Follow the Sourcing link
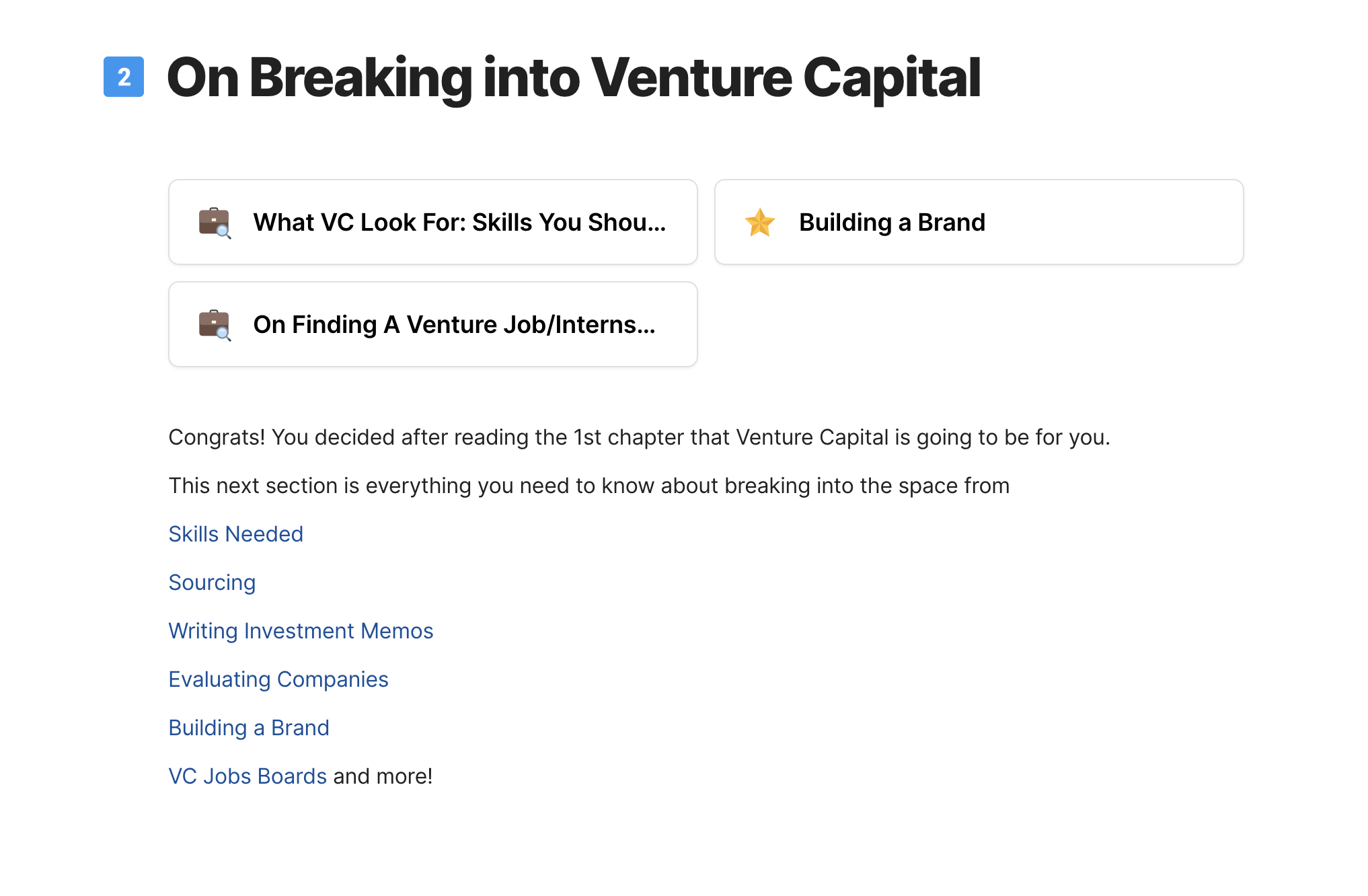 [213, 583]
